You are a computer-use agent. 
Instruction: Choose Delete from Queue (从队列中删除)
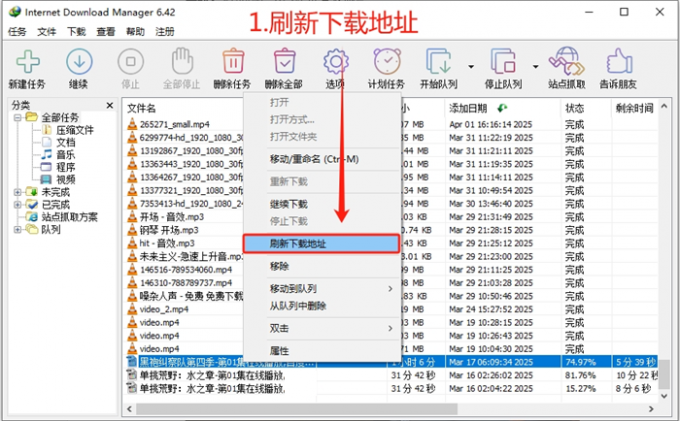pyautogui.click(x=321, y=306)
